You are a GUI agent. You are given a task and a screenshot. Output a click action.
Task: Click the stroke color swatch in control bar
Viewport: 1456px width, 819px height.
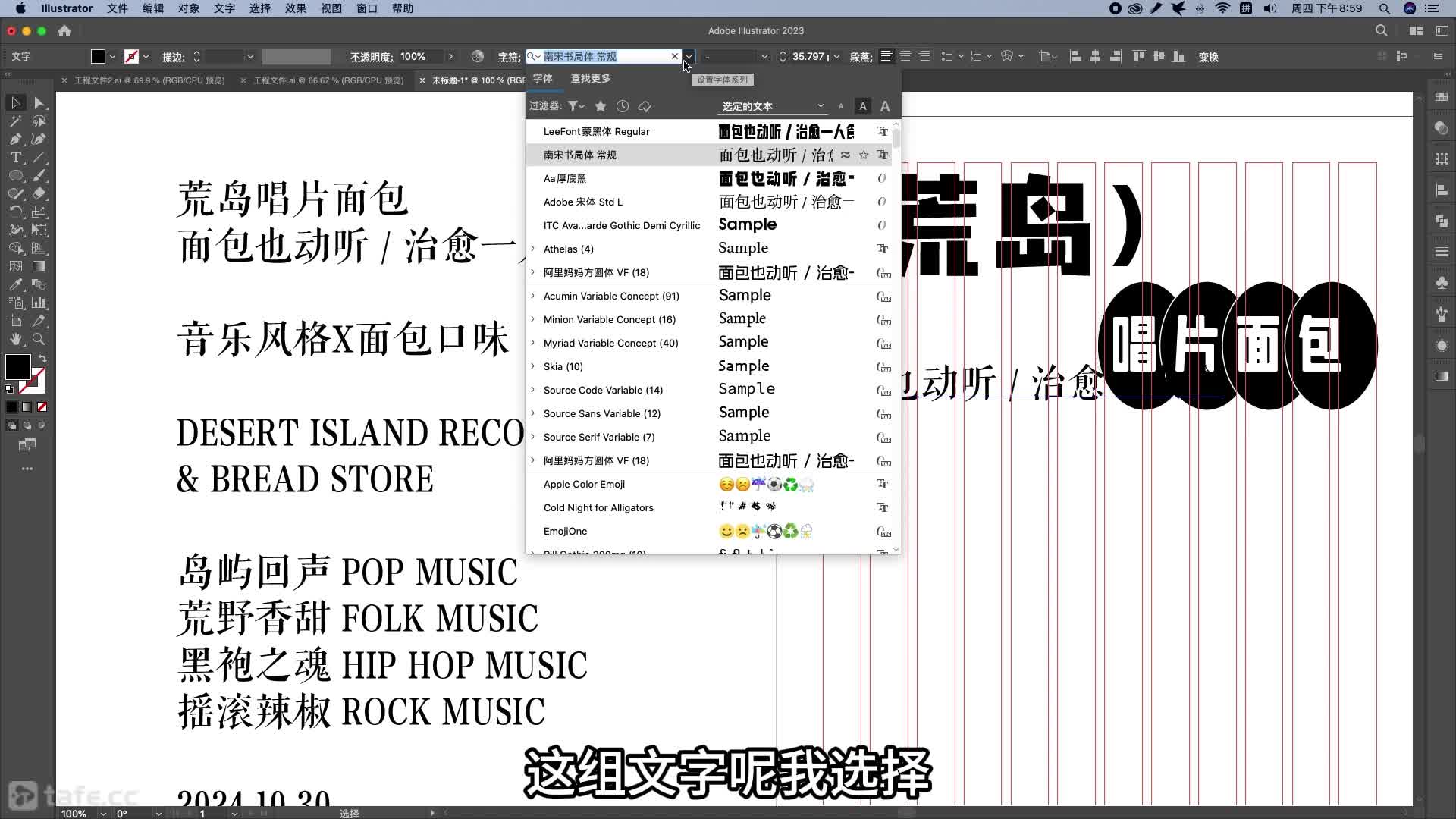[x=131, y=56]
